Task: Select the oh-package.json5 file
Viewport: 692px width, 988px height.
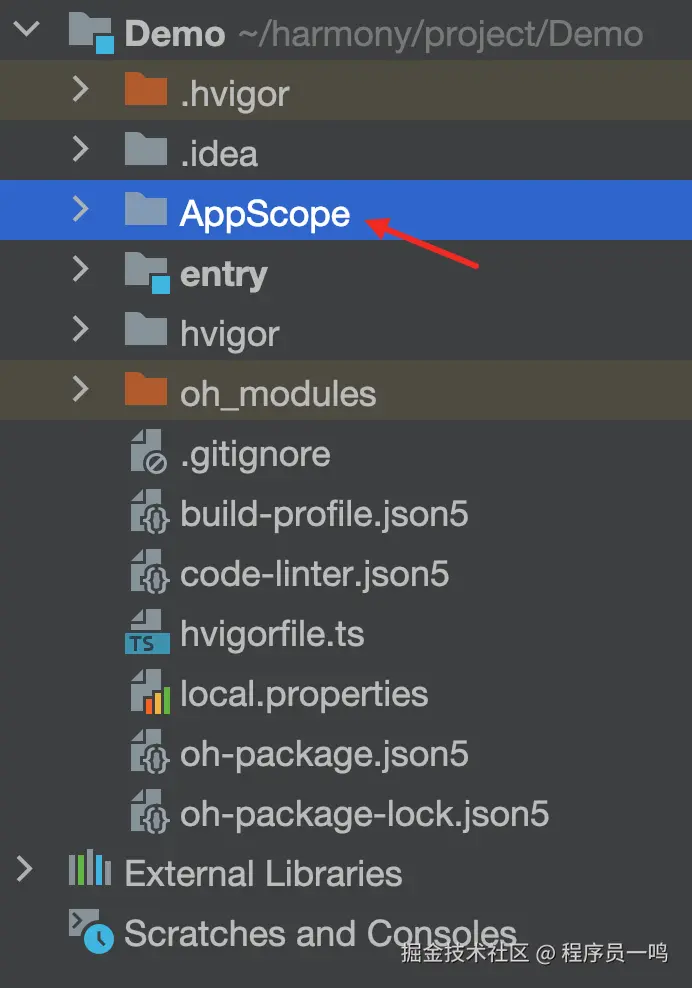Action: click(x=324, y=754)
